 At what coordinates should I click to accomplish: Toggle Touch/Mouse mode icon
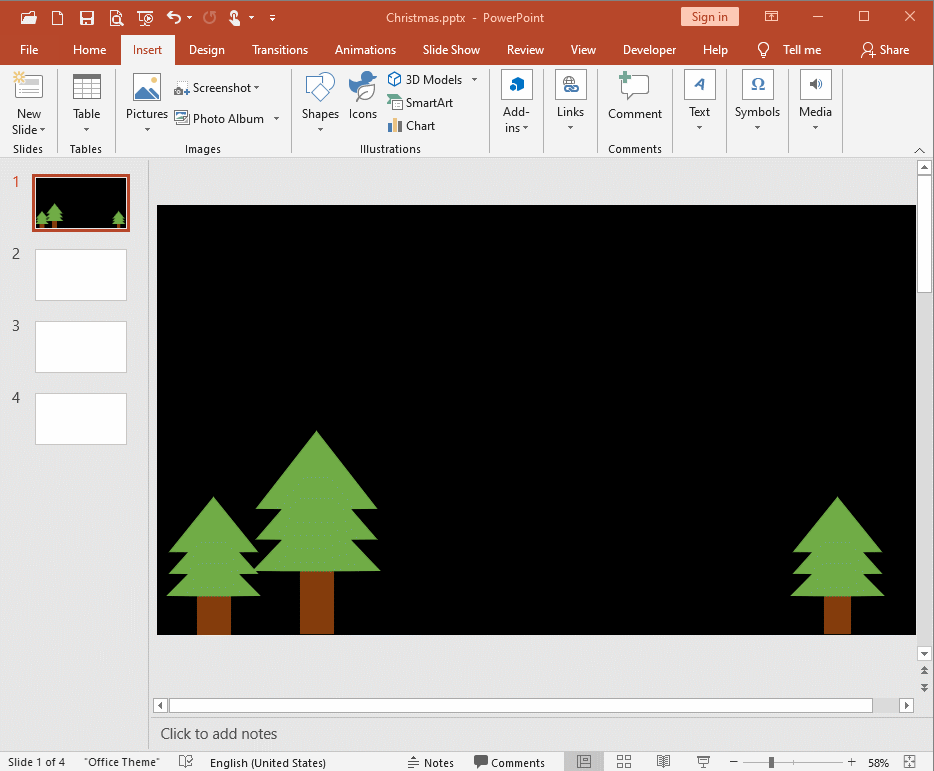235,18
